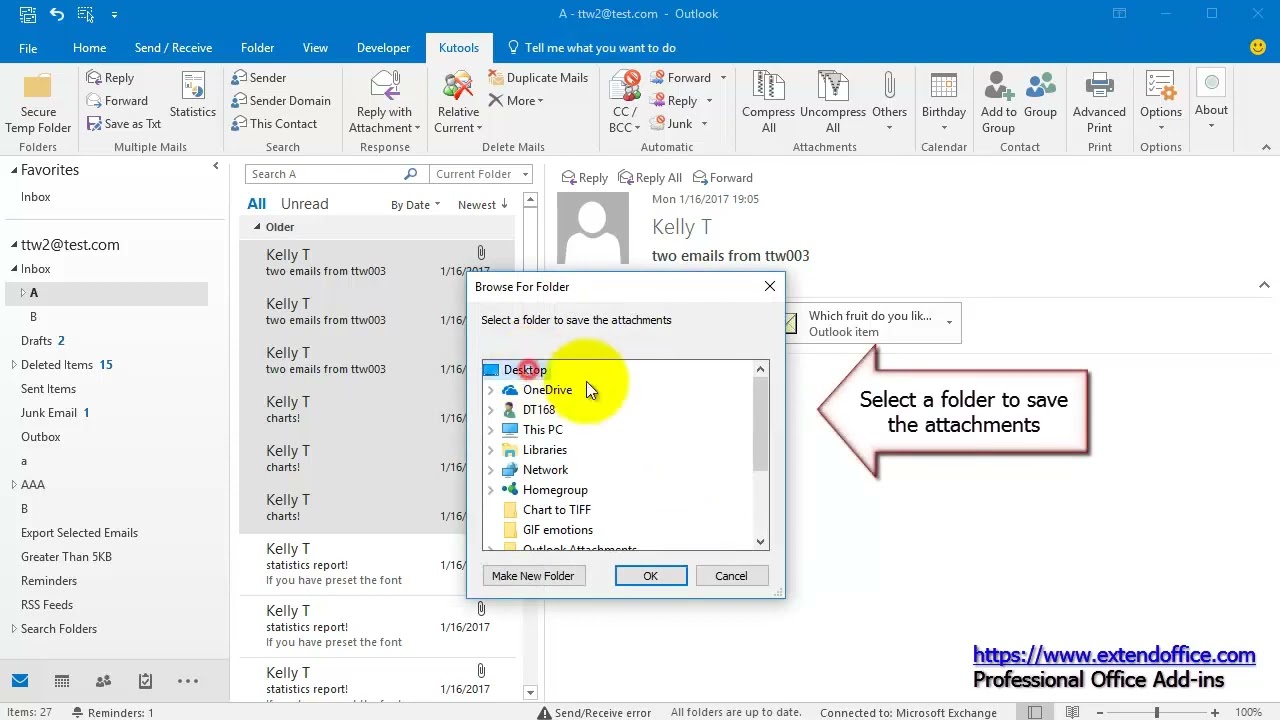Switch to the Send / Receive tab
Image resolution: width=1280 pixels, height=720 pixels.
173,48
